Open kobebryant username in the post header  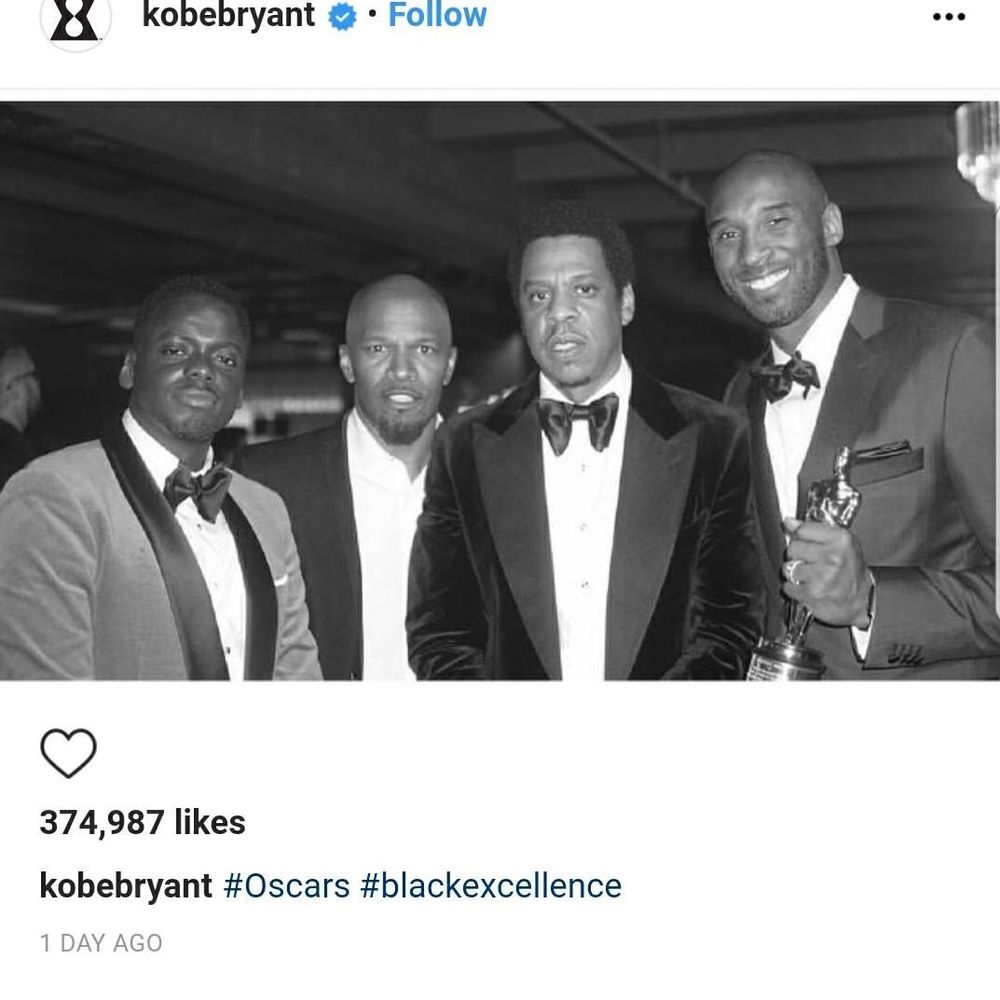pyautogui.click(x=229, y=15)
